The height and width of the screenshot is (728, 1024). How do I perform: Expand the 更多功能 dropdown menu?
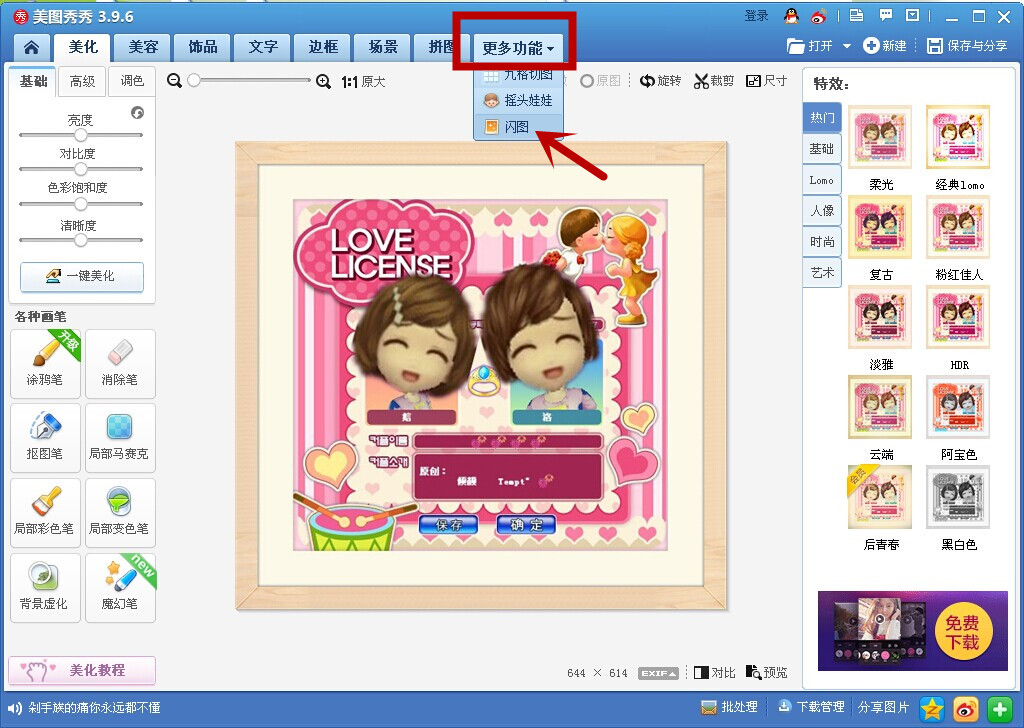pyautogui.click(x=518, y=48)
